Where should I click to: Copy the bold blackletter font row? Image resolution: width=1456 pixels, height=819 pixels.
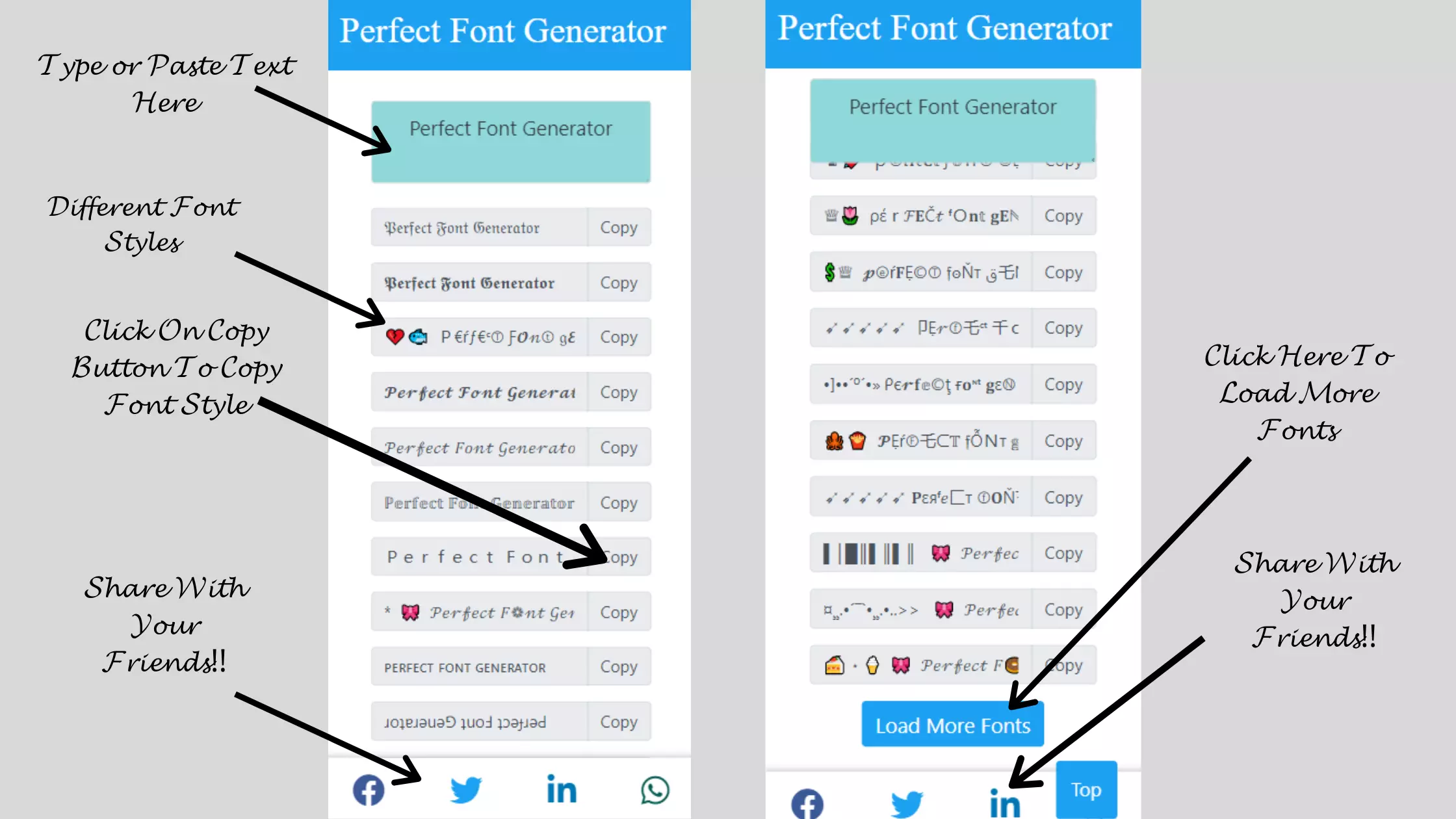619,282
